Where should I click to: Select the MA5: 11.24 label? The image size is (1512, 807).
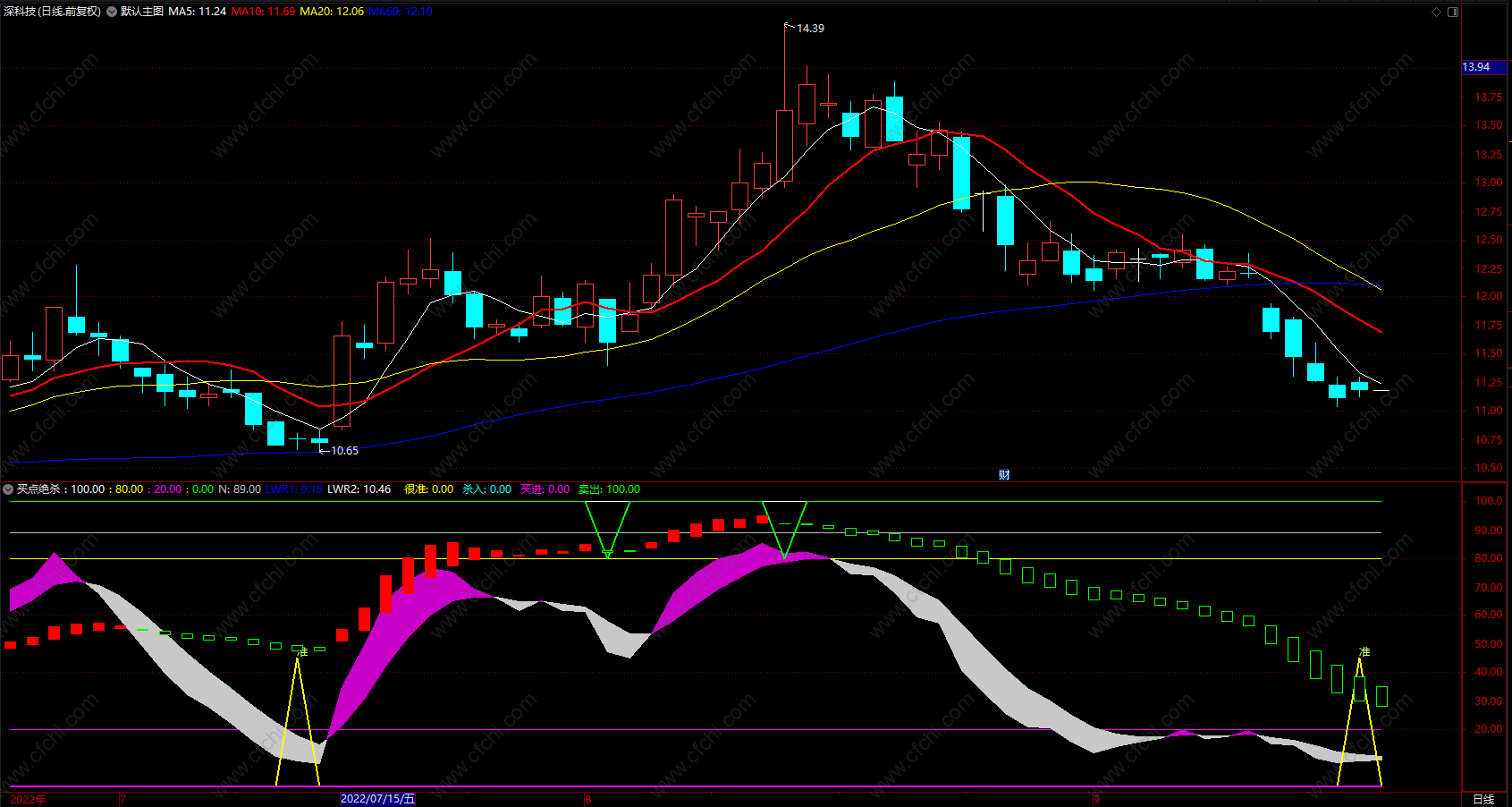click(198, 12)
